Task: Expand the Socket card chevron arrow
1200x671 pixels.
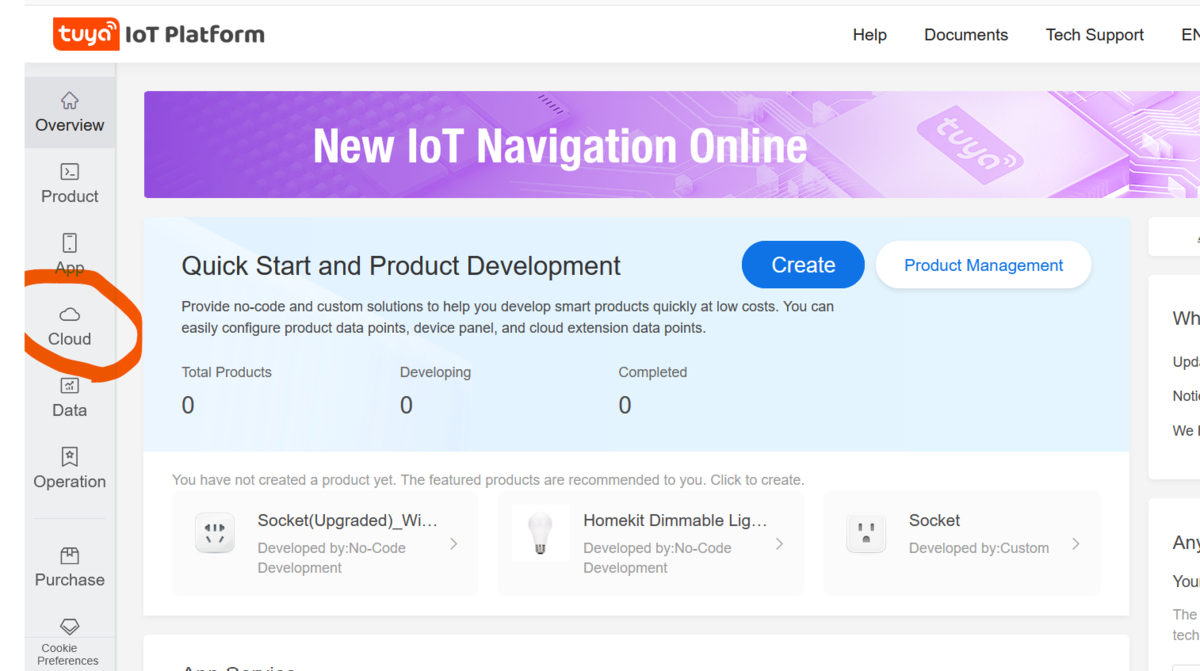Action: pyautogui.click(x=1076, y=544)
